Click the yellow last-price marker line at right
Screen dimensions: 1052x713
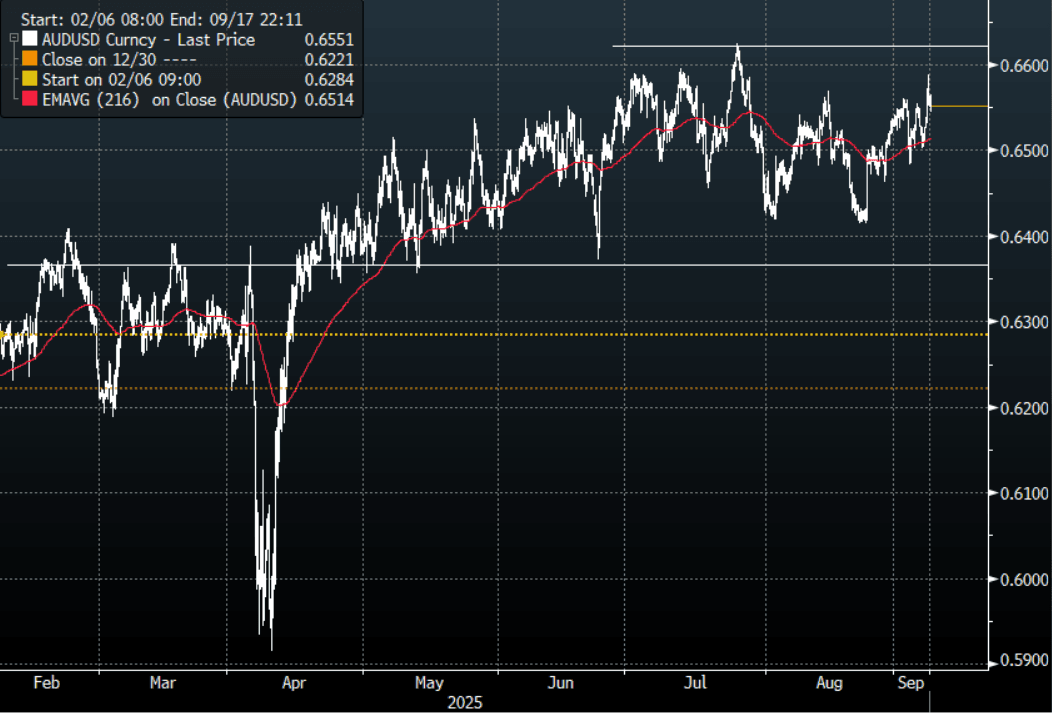[960, 106]
